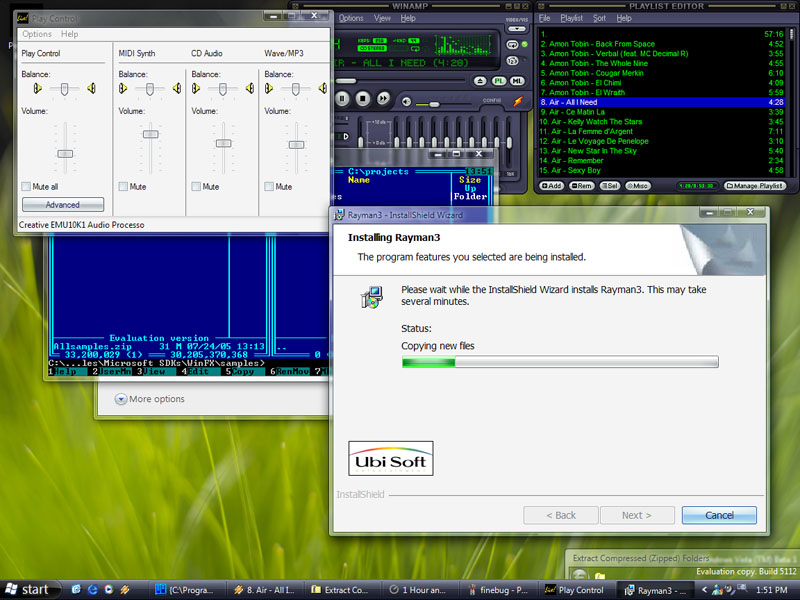The width and height of the screenshot is (800, 600).
Task: Click Misc button in Playlist Editor
Action: [637, 186]
